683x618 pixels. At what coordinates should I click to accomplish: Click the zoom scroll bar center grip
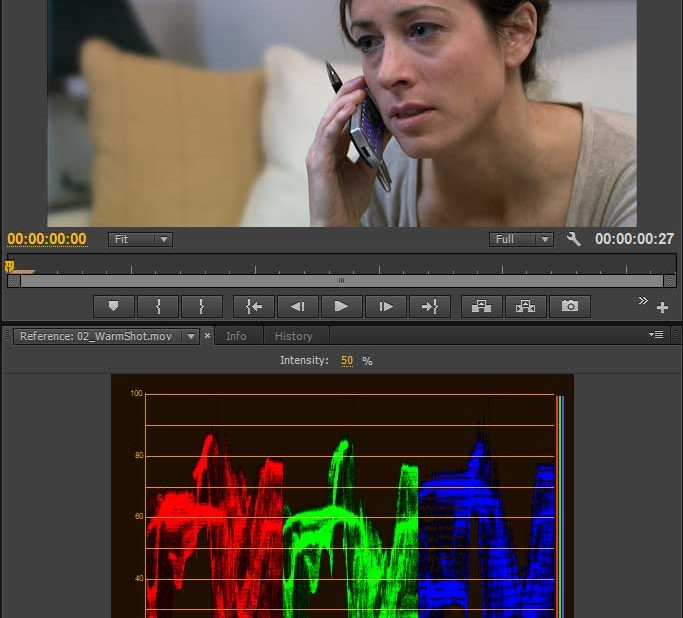(x=342, y=281)
